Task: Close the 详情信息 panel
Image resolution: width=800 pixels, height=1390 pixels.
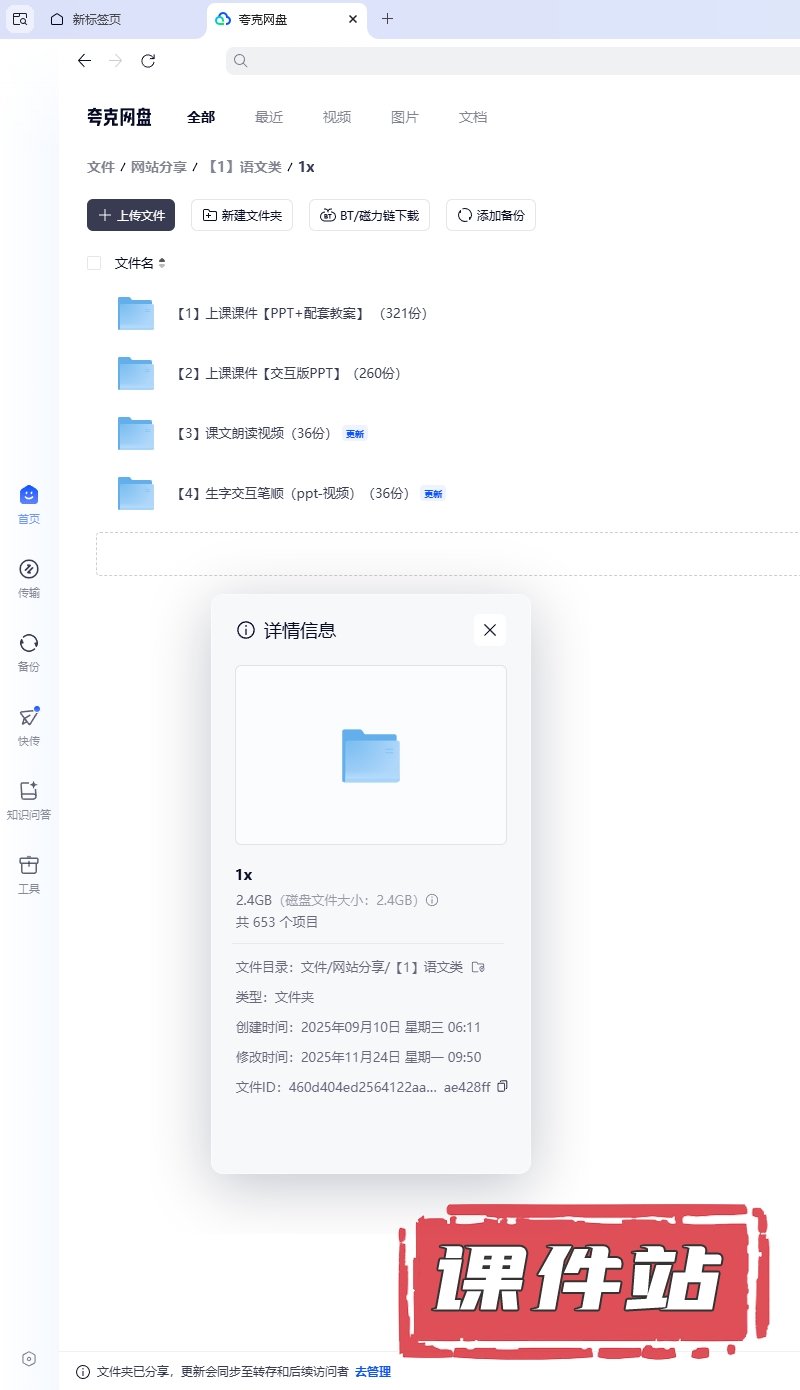Action: pos(489,630)
